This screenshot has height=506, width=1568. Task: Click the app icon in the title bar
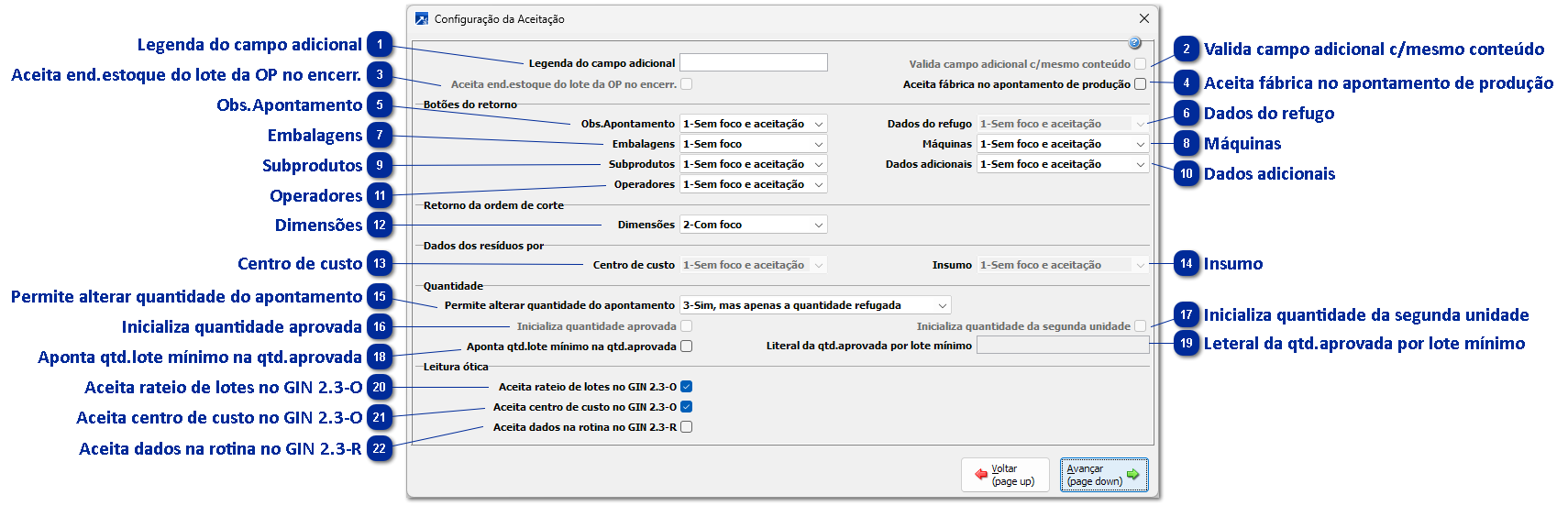point(422,18)
